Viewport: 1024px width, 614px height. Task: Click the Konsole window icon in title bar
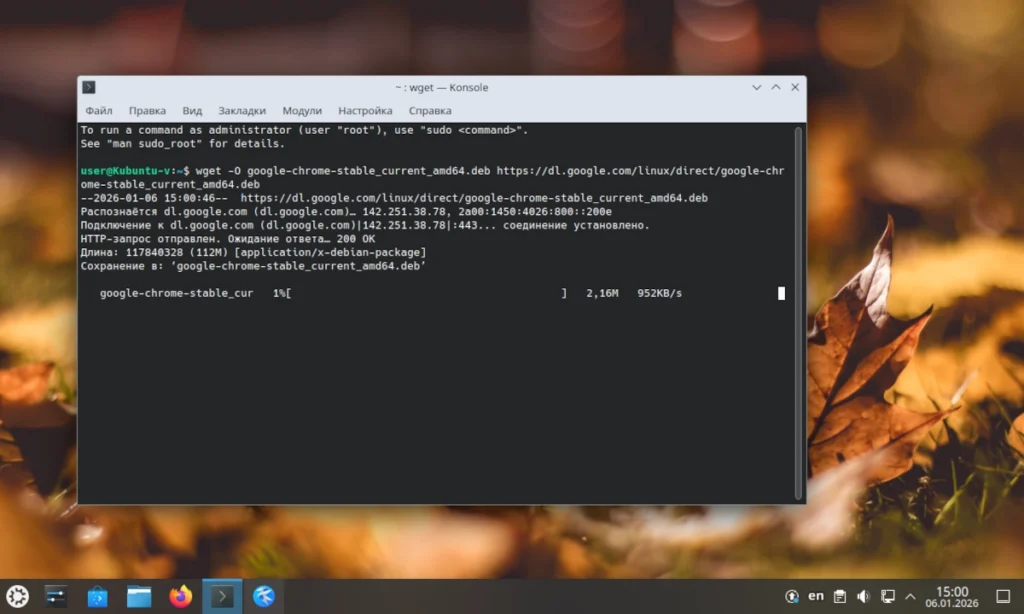89,87
